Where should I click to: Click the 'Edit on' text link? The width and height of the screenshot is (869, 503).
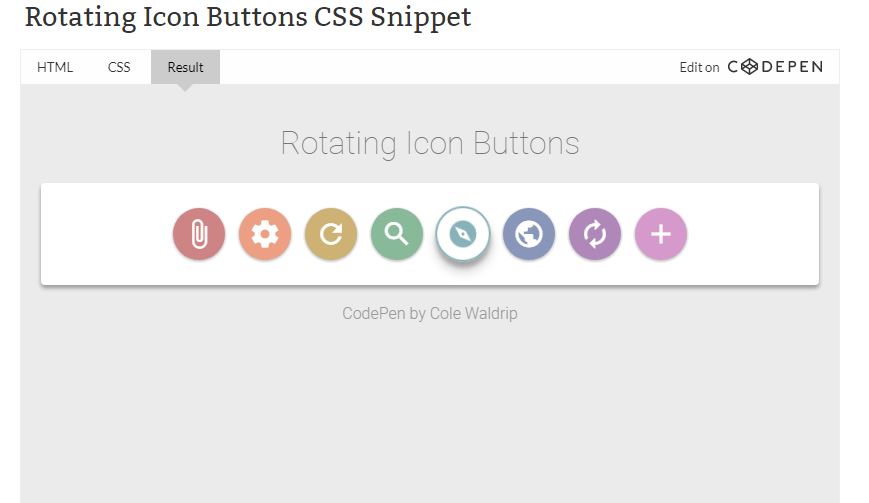[x=699, y=68]
